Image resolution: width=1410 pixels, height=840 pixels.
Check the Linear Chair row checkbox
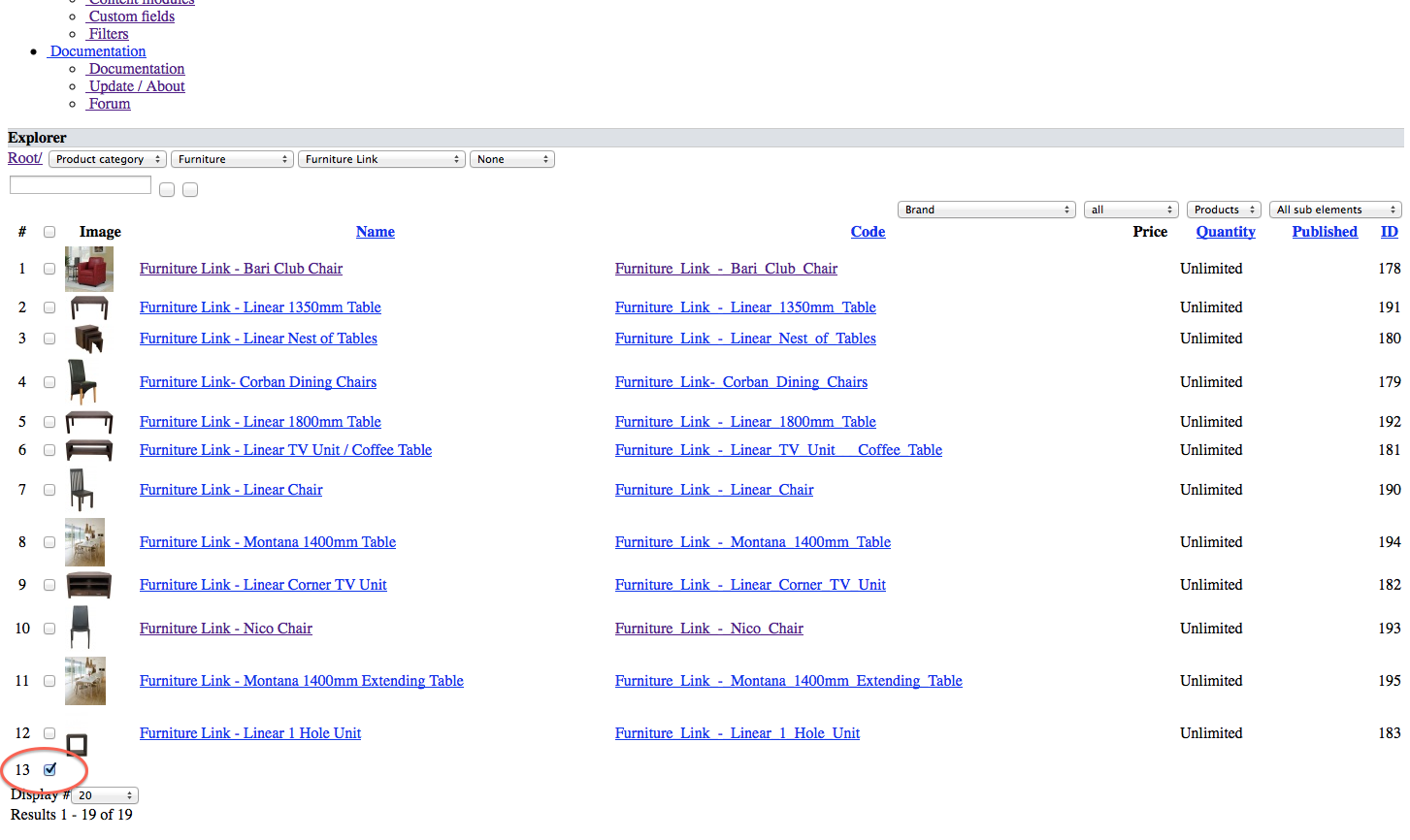(49, 490)
